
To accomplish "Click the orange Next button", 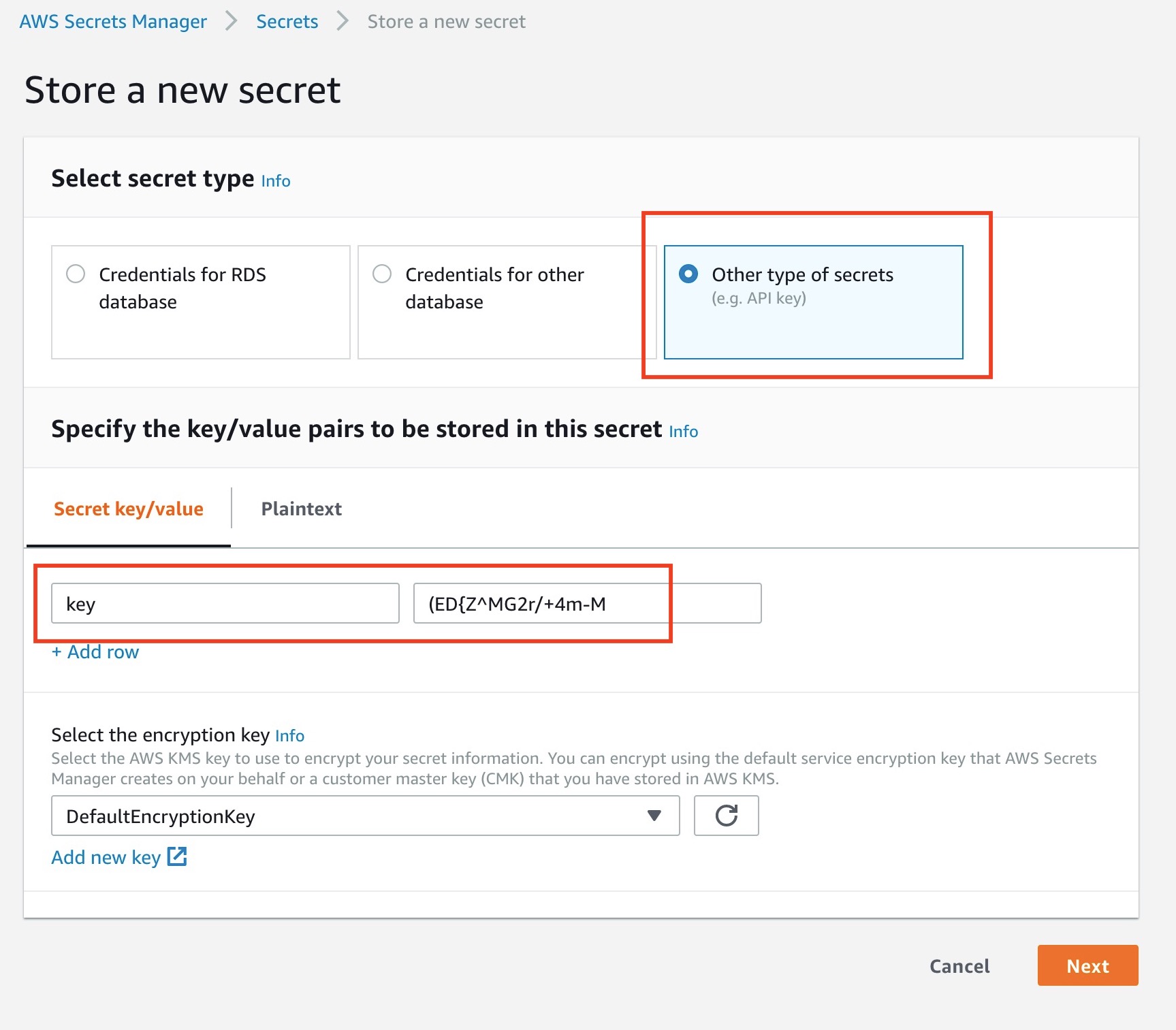I will click(1087, 965).
